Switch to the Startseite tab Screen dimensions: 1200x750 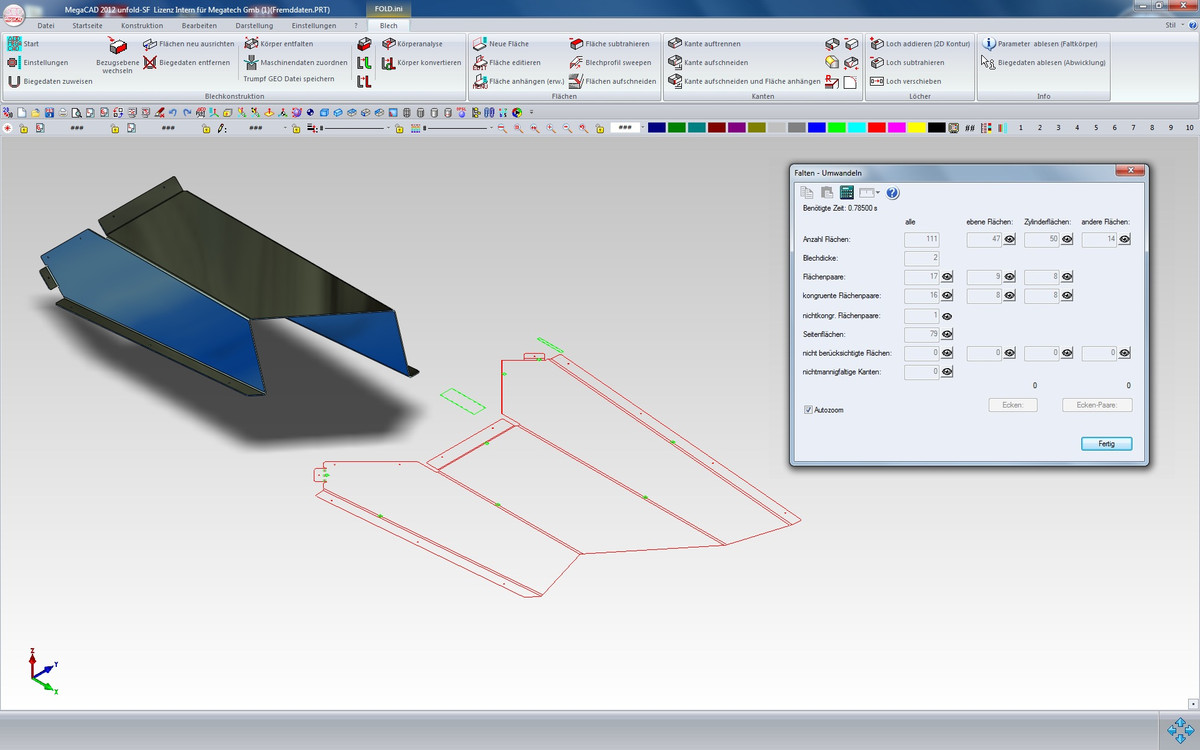87,25
